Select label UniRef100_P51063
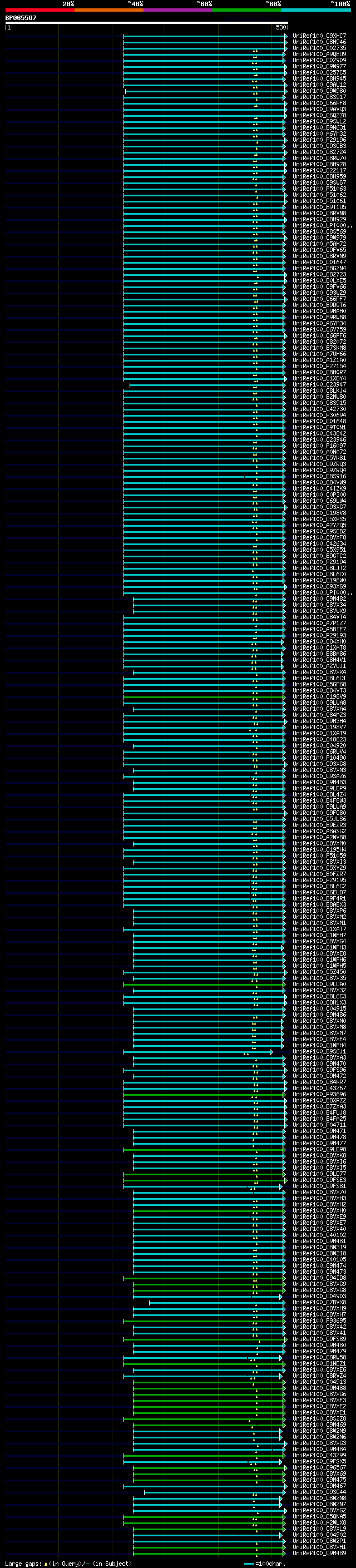Screen dimensions: 356x1568 [x=319, y=189]
